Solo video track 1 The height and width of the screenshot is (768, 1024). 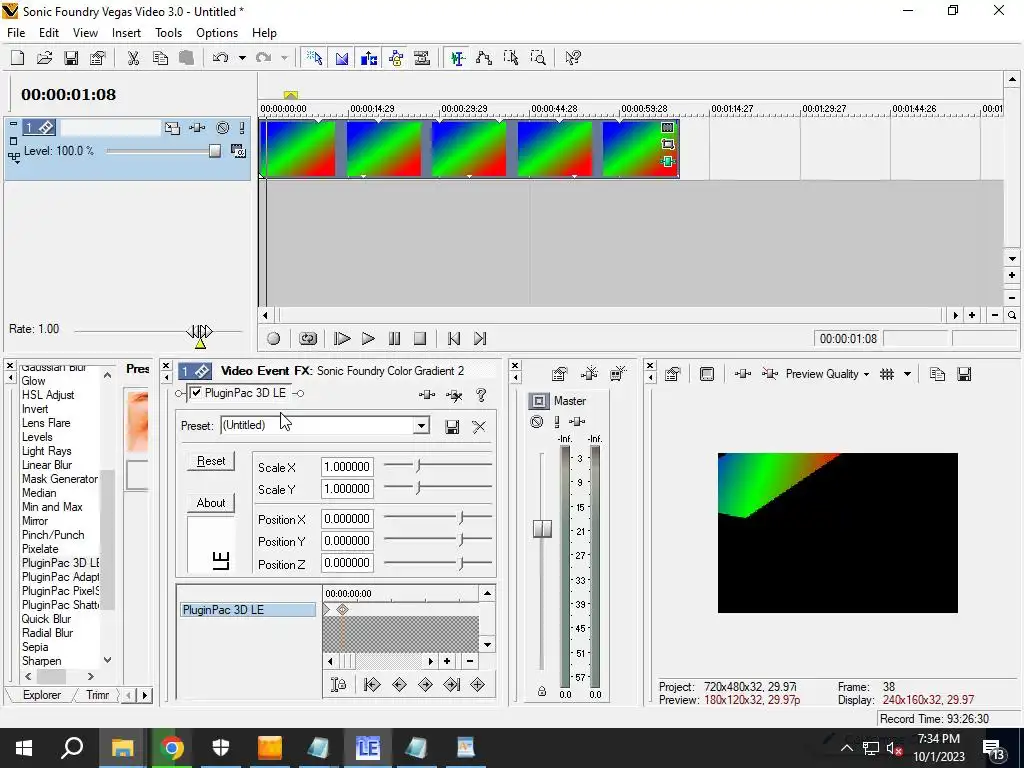pos(242,128)
